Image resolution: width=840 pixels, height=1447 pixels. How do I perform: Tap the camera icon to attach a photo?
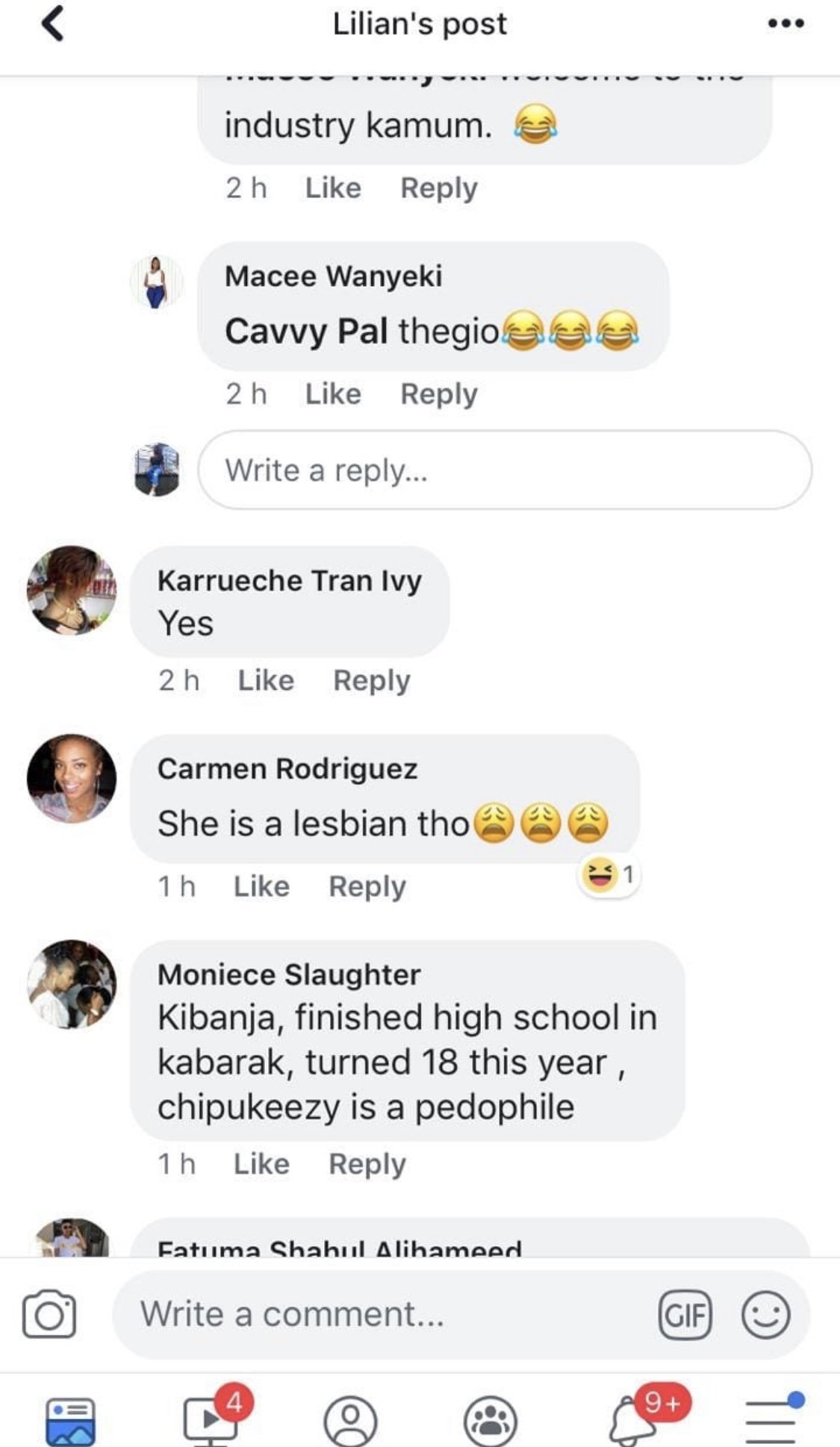[x=49, y=1315]
